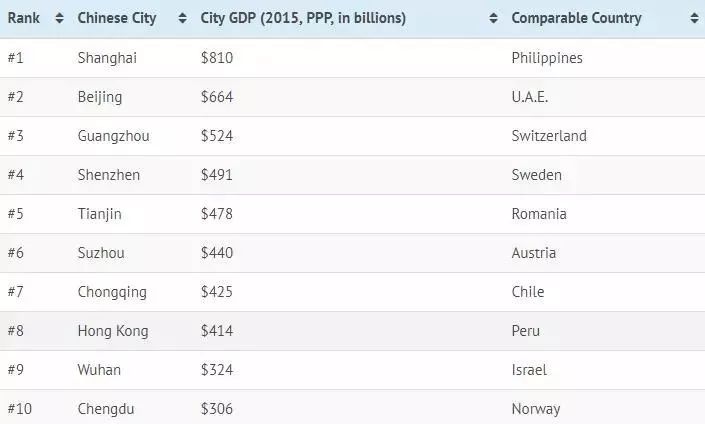
Task: Click Chengdu in the last row
Action: [106, 409]
